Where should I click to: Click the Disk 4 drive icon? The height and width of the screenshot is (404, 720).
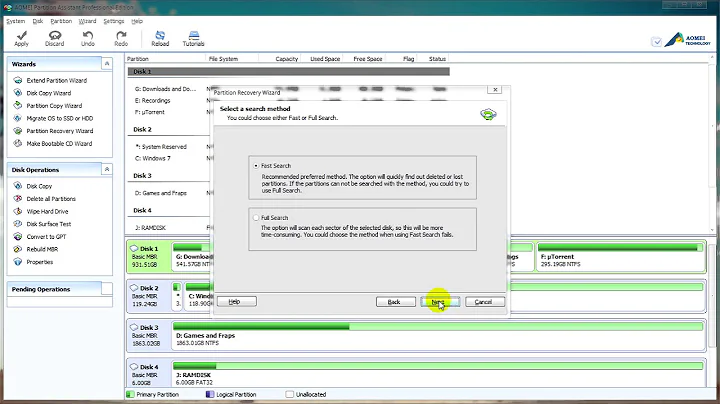pyautogui.click(x=134, y=367)
